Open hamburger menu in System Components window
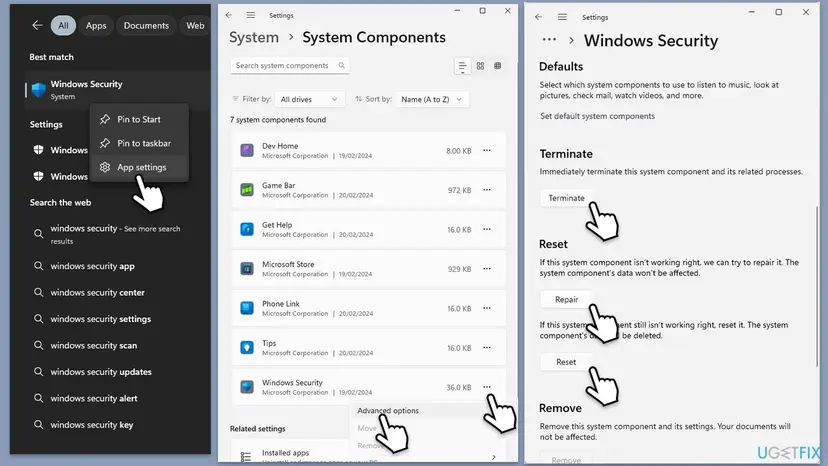The height and width of the screenshot is (466, 828). pyautogui.click(x=251, y=15)
